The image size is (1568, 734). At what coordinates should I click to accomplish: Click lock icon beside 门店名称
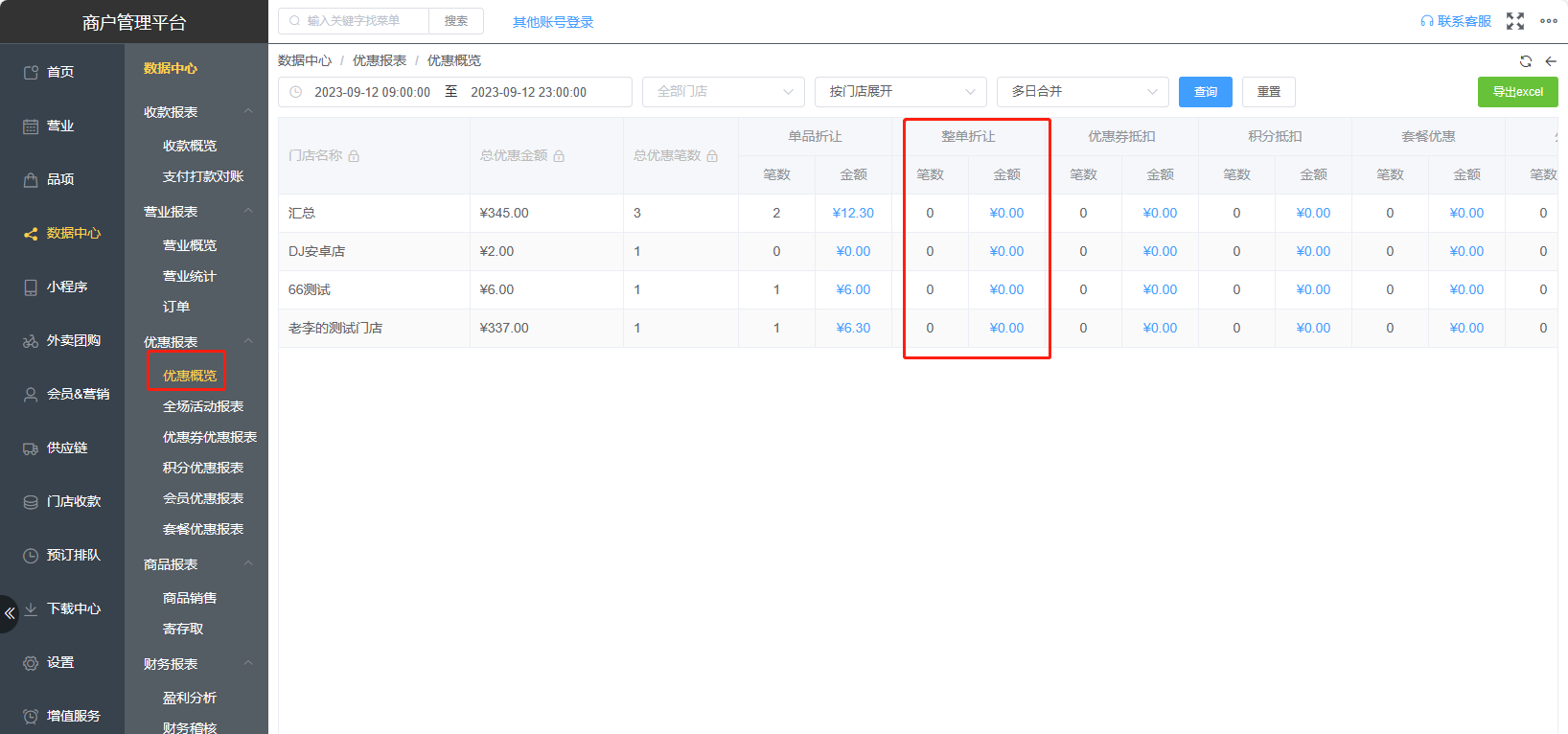pos(354,156)
